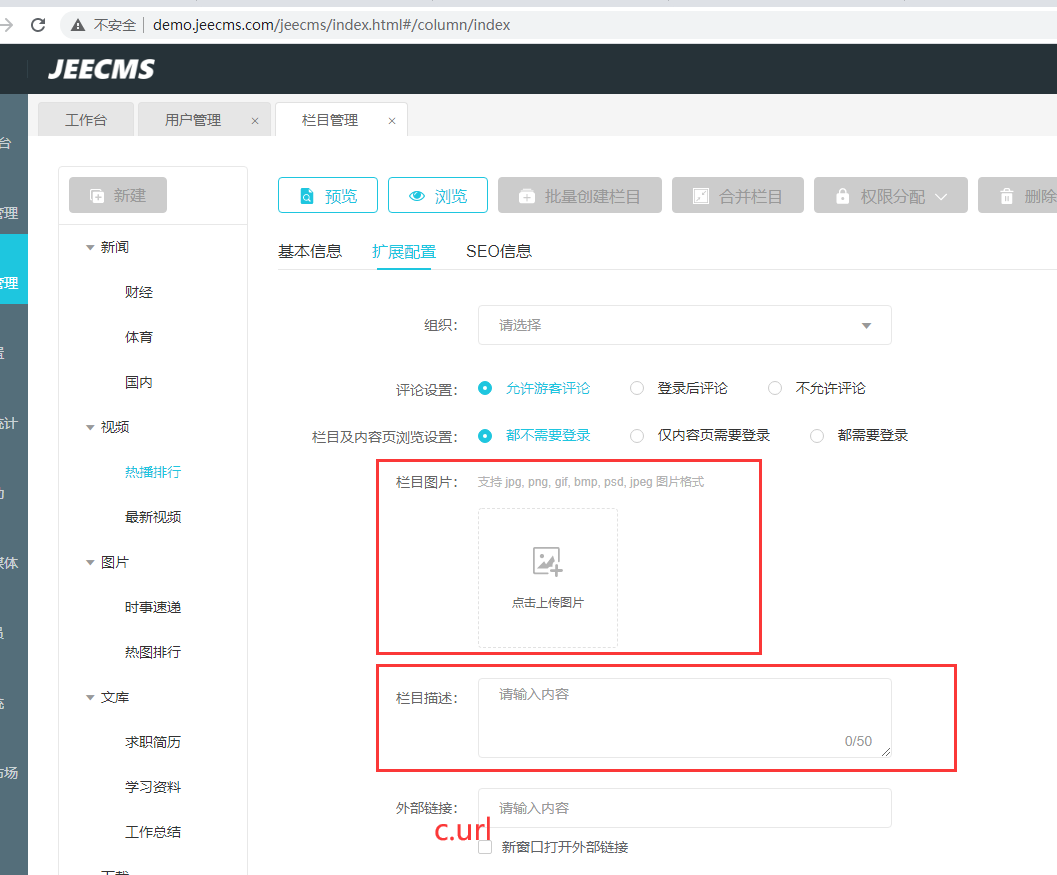
Task: Switch to the 基本信息 tab
Action: pyautogui.click(x=310, y=252)
